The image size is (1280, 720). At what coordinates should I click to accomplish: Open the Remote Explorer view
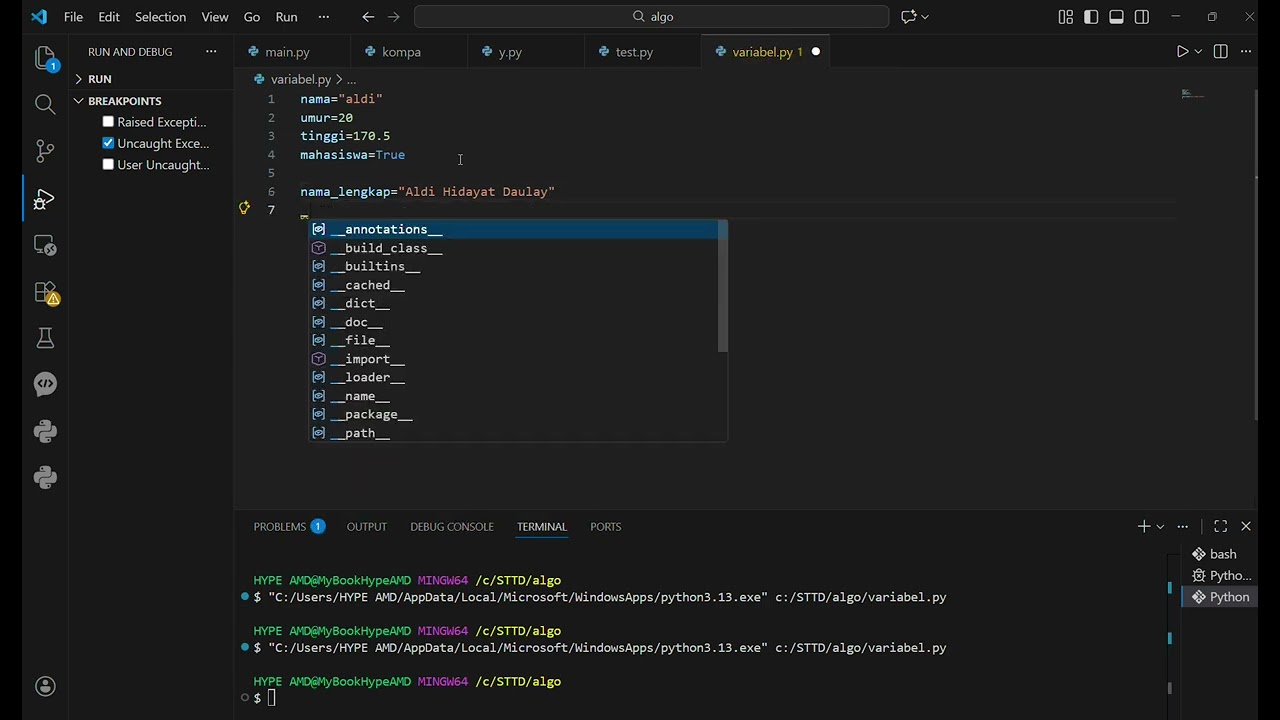pyautogui.click(x=45, y=245)
